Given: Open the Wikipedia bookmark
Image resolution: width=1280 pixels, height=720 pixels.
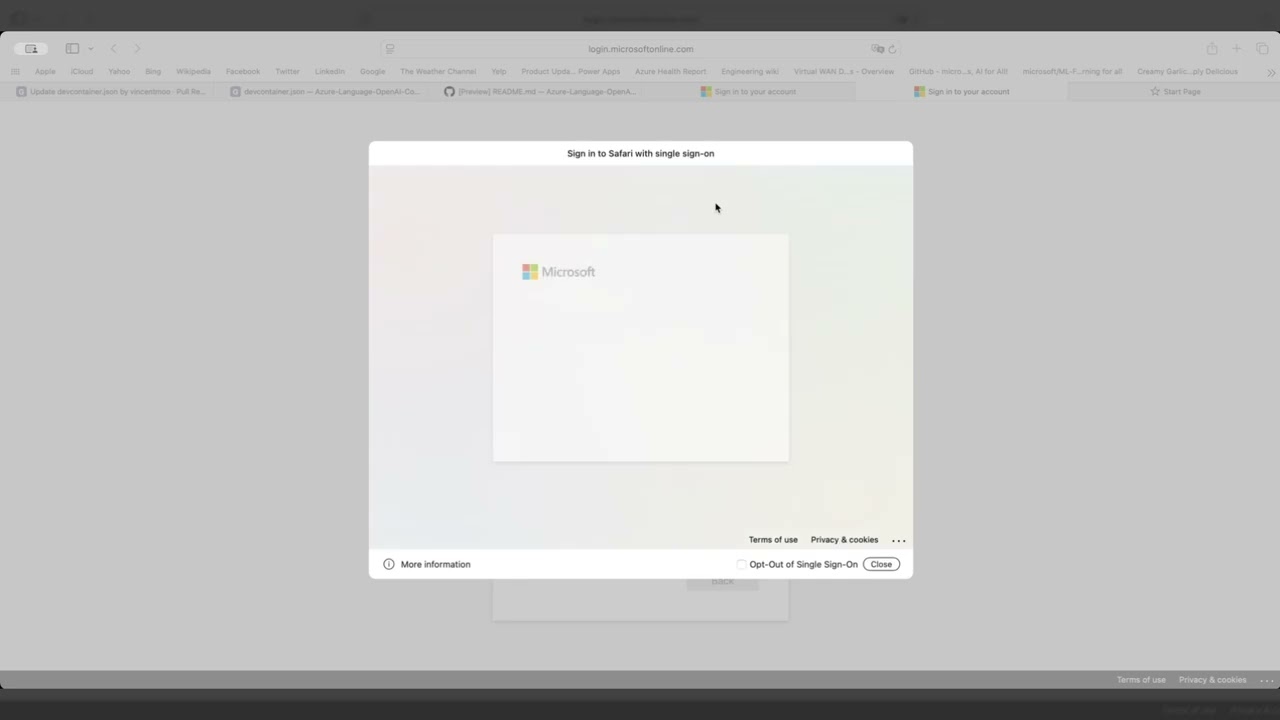Looking at the screenshot, I should pos(193,71).
